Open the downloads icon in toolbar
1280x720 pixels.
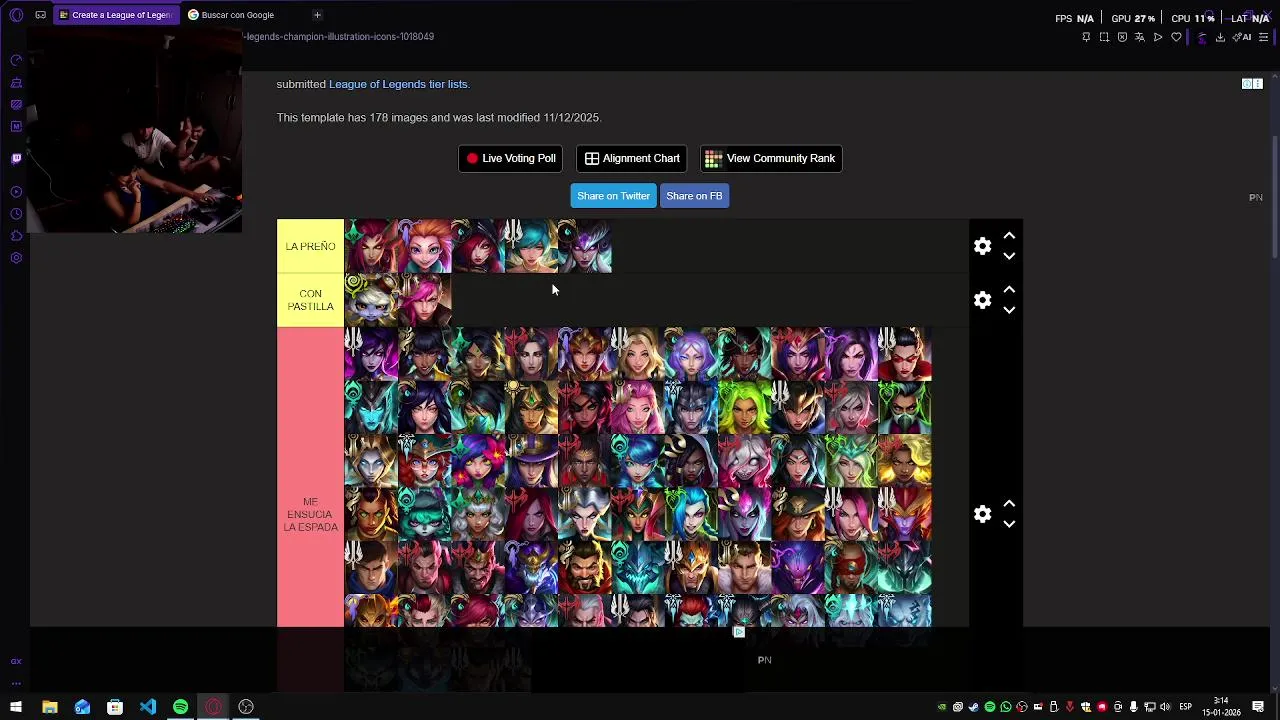(x=1220, y=37)
